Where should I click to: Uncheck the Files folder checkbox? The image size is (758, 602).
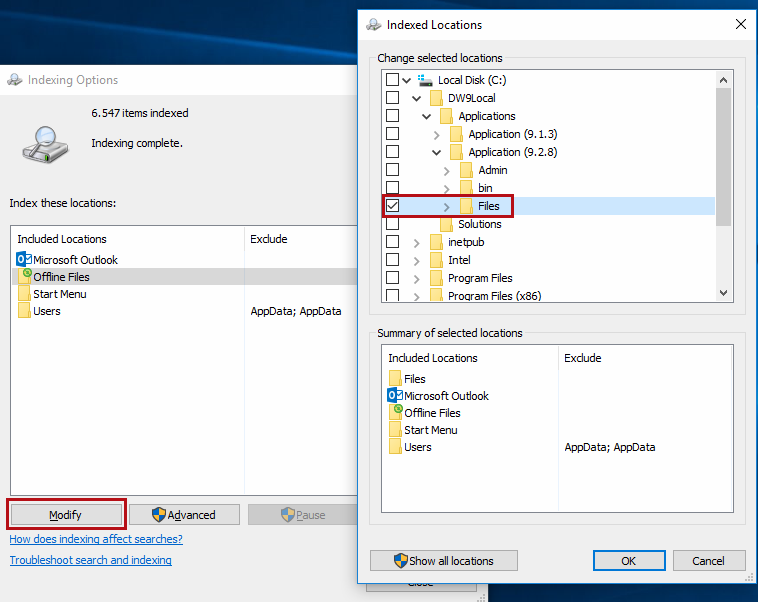[x=393, y=206]
